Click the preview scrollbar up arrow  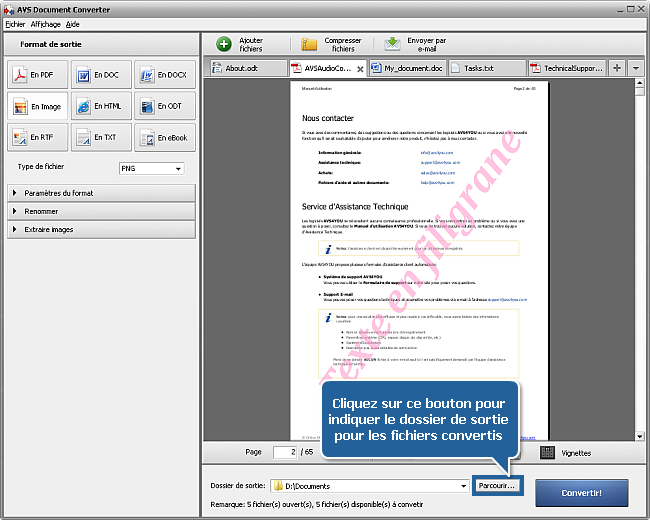tap(640, 83)
